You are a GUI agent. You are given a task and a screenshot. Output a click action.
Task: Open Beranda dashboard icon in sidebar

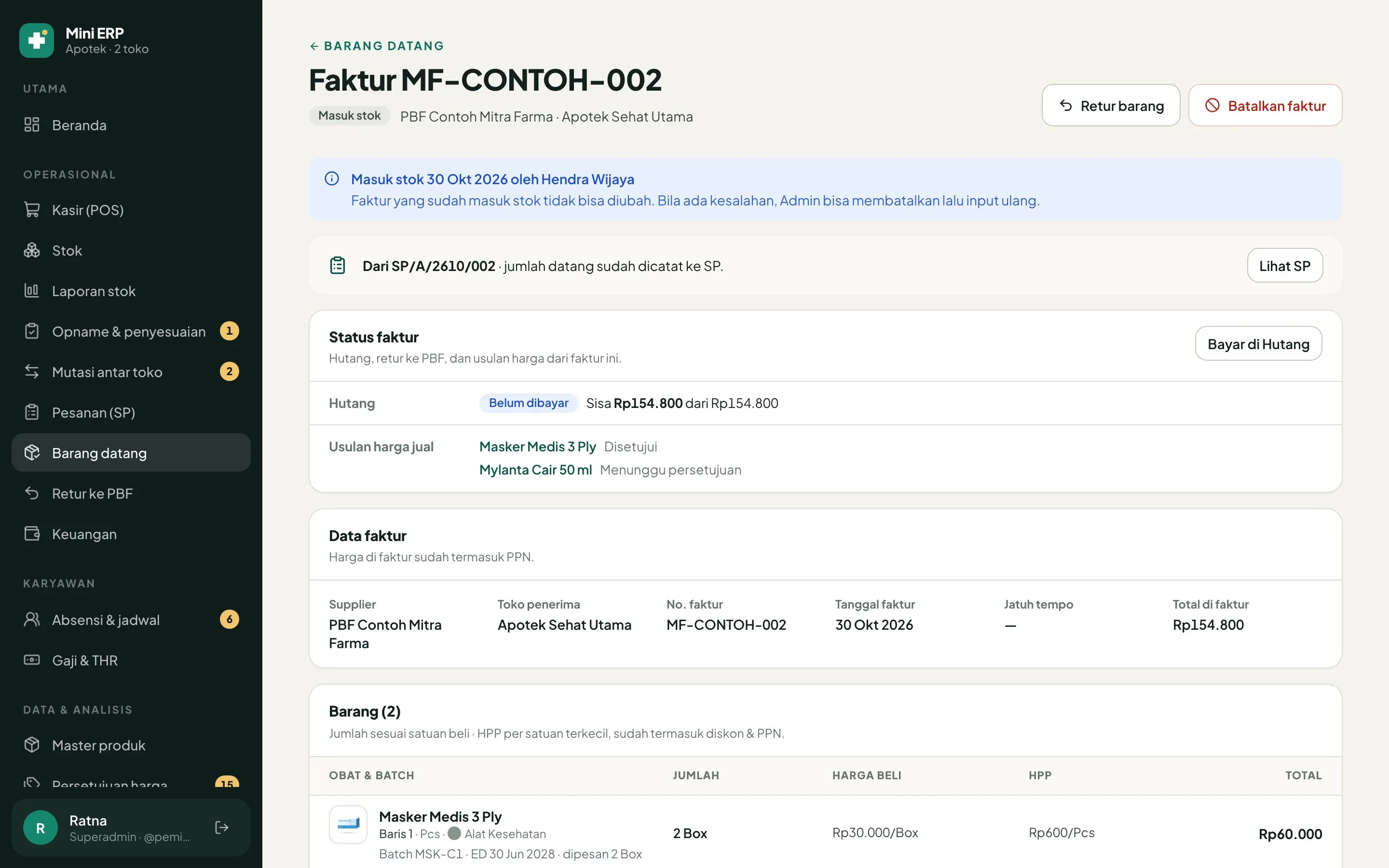coord(32,124)
